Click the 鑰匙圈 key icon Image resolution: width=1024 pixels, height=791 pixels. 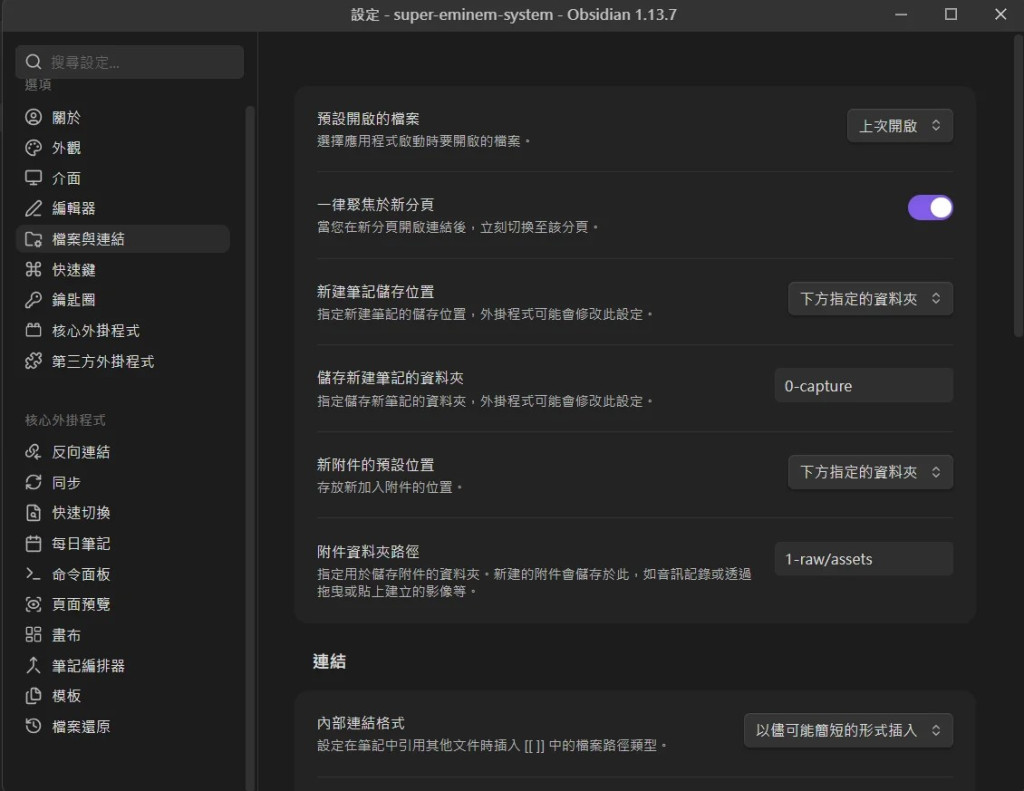pyautogui.click(x=33, y=300)
